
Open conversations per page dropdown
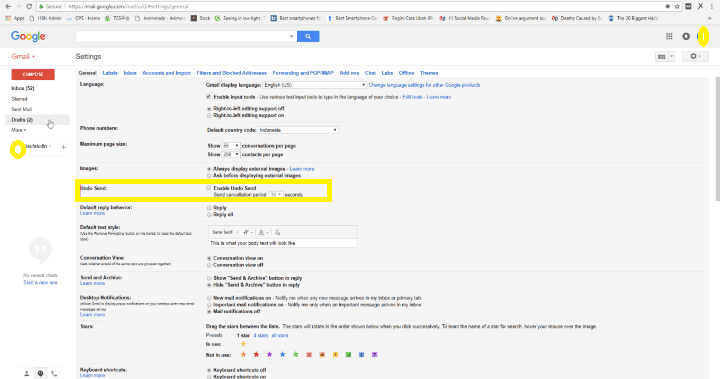pos(231,146)
